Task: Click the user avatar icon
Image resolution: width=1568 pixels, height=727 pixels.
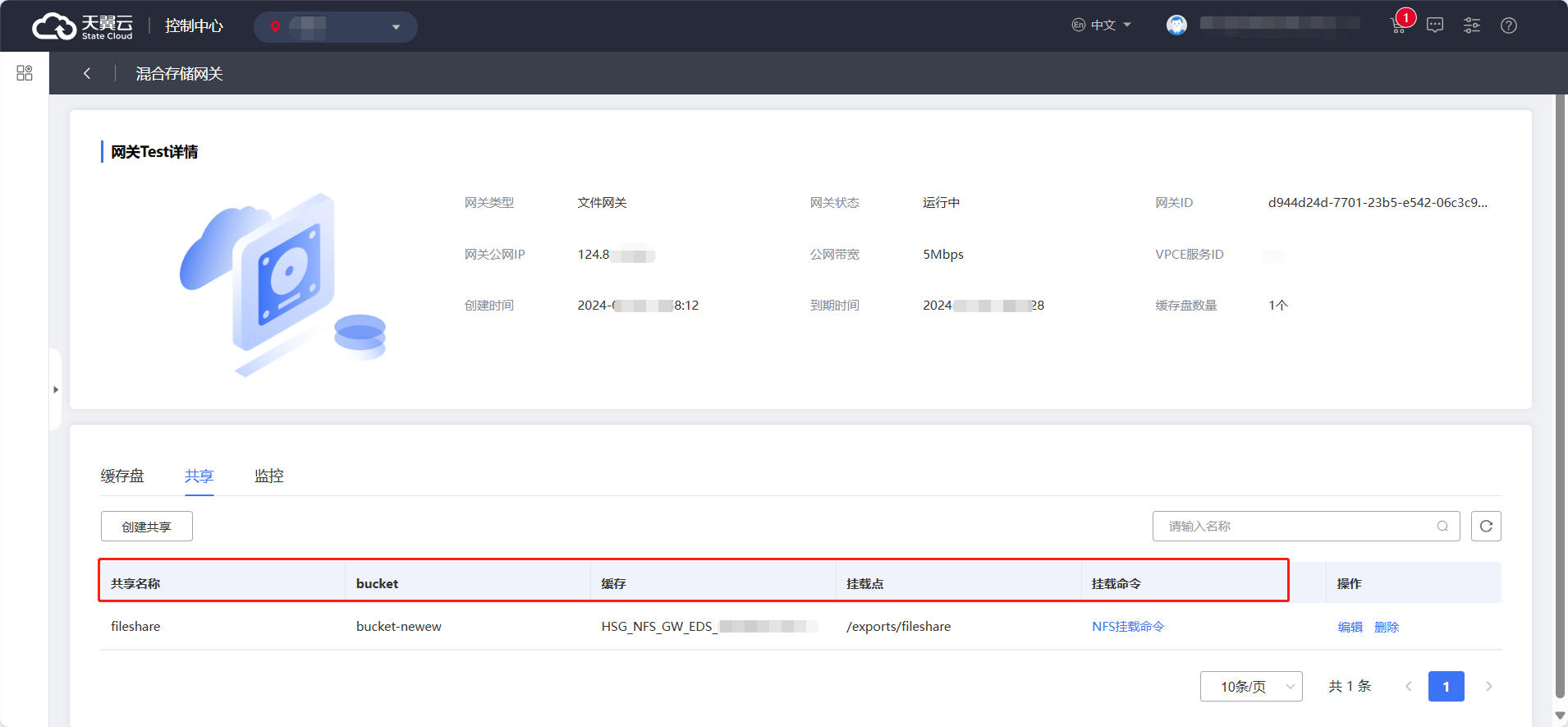Action: (1176, 25)
